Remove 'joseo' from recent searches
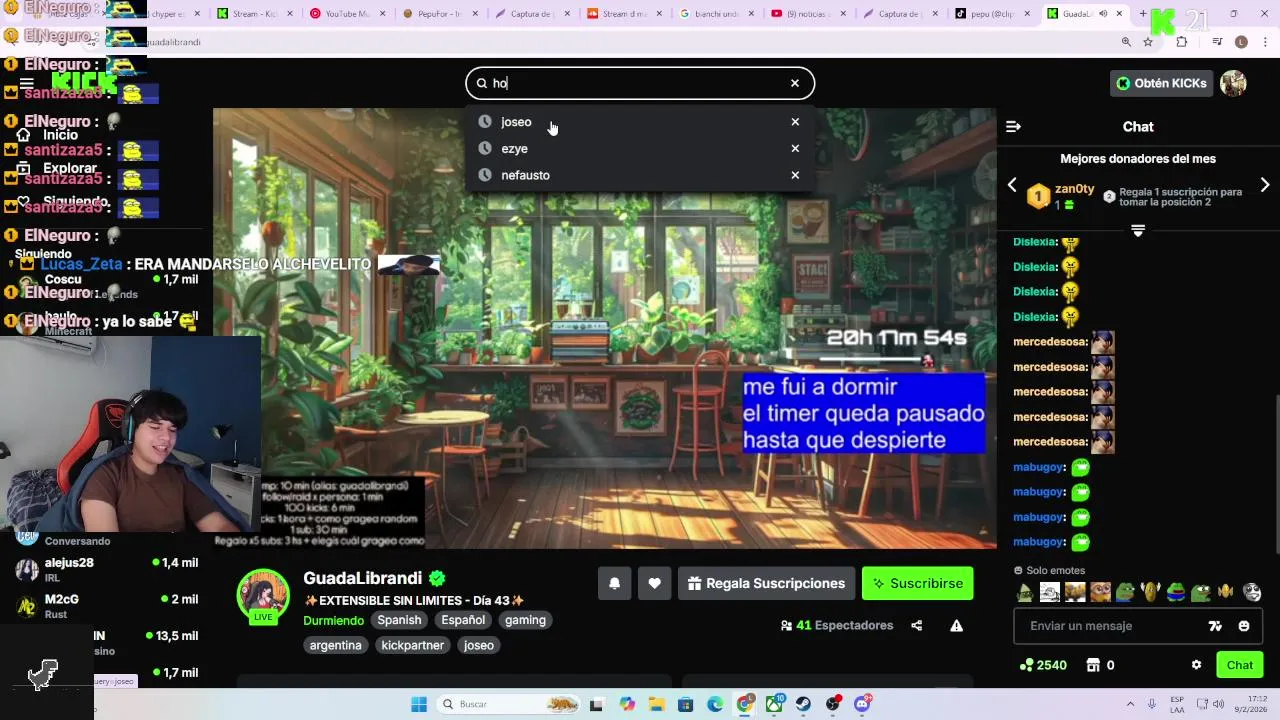The width and height of the screenshot is (1280, 720). click(795, 122)
